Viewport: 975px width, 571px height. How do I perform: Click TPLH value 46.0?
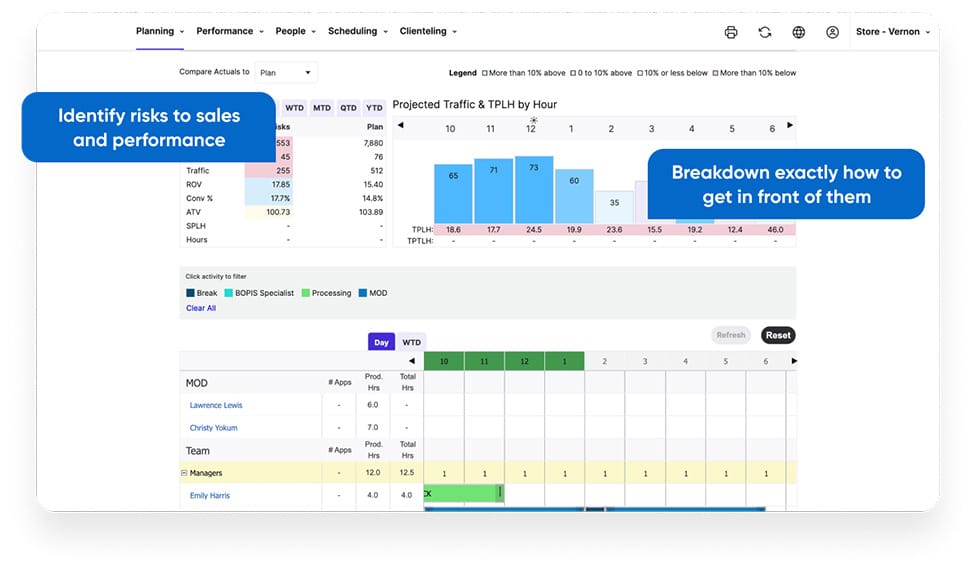click(775, 230)
